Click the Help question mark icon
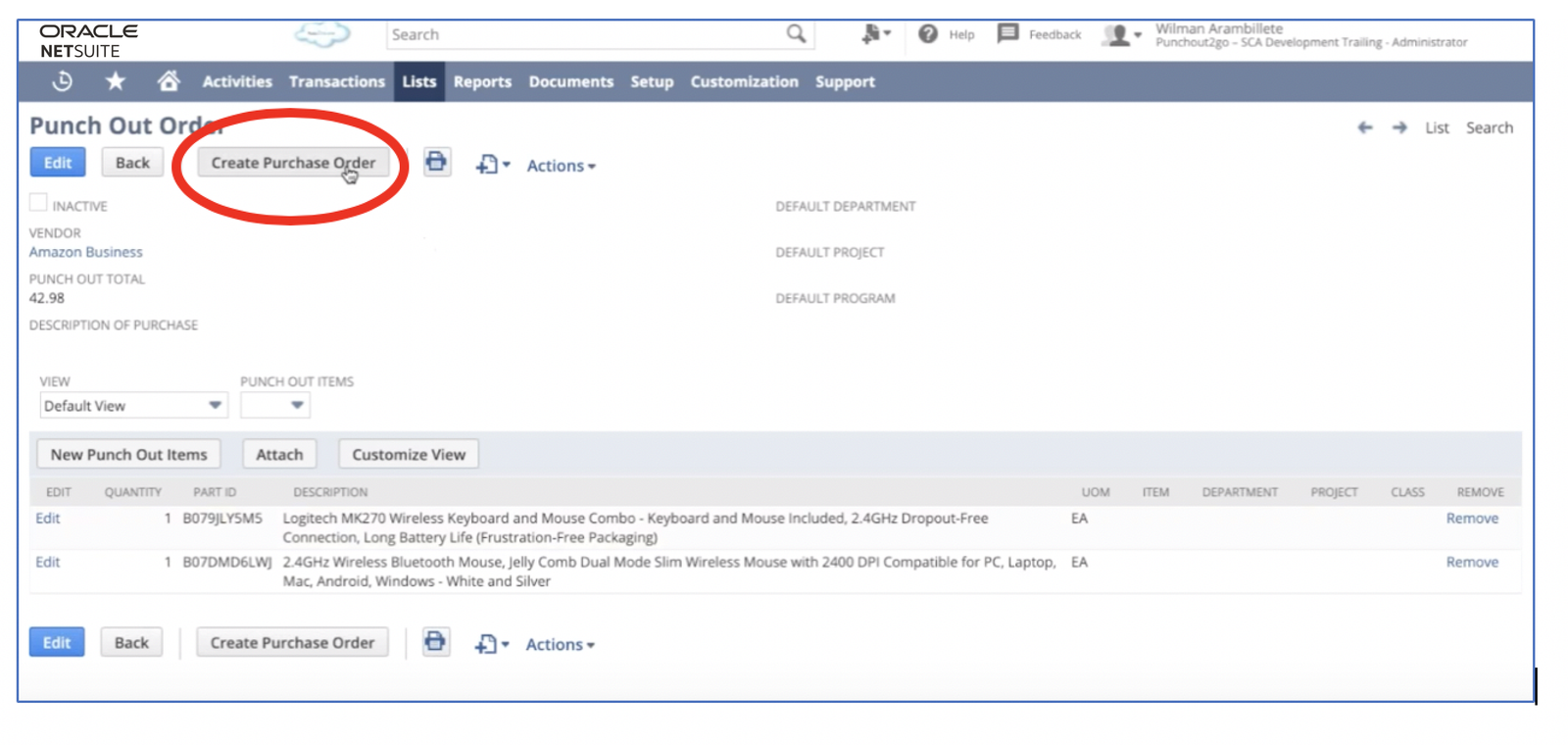 click(928, 34)
